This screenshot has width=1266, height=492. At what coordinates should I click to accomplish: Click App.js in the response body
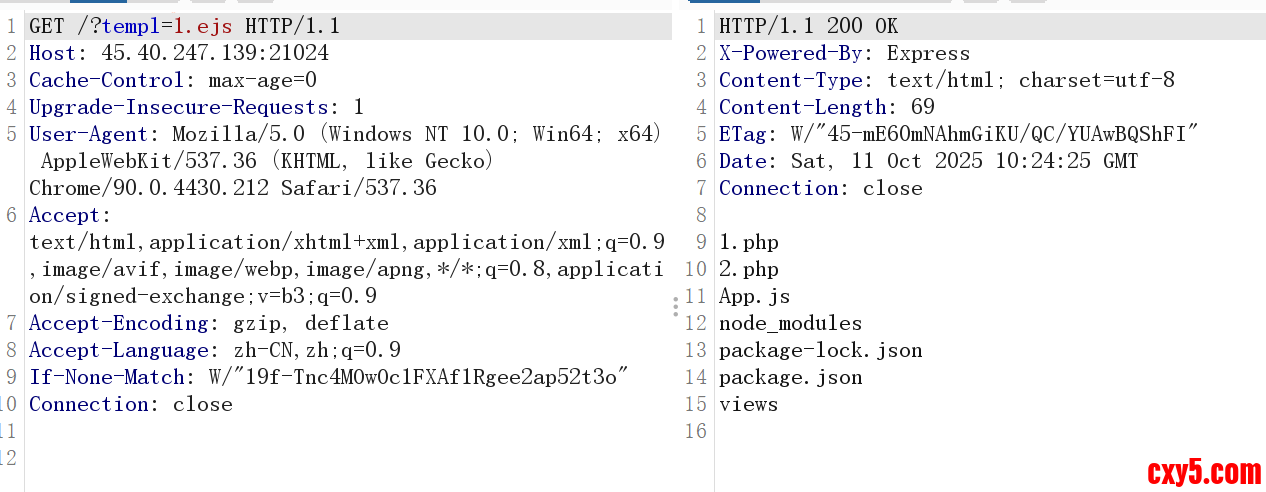(754, 296)
